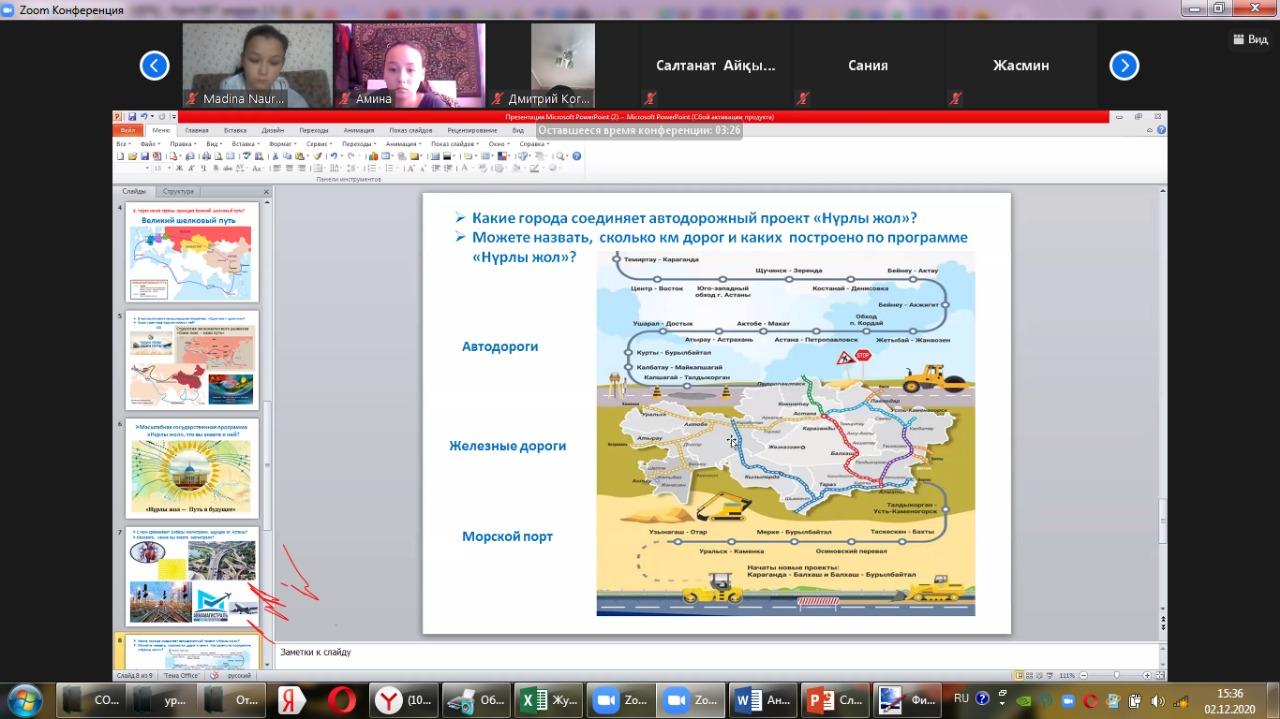Expand the 'Формат' dropdown menu

pyautogui.click(x=282, y=144)
